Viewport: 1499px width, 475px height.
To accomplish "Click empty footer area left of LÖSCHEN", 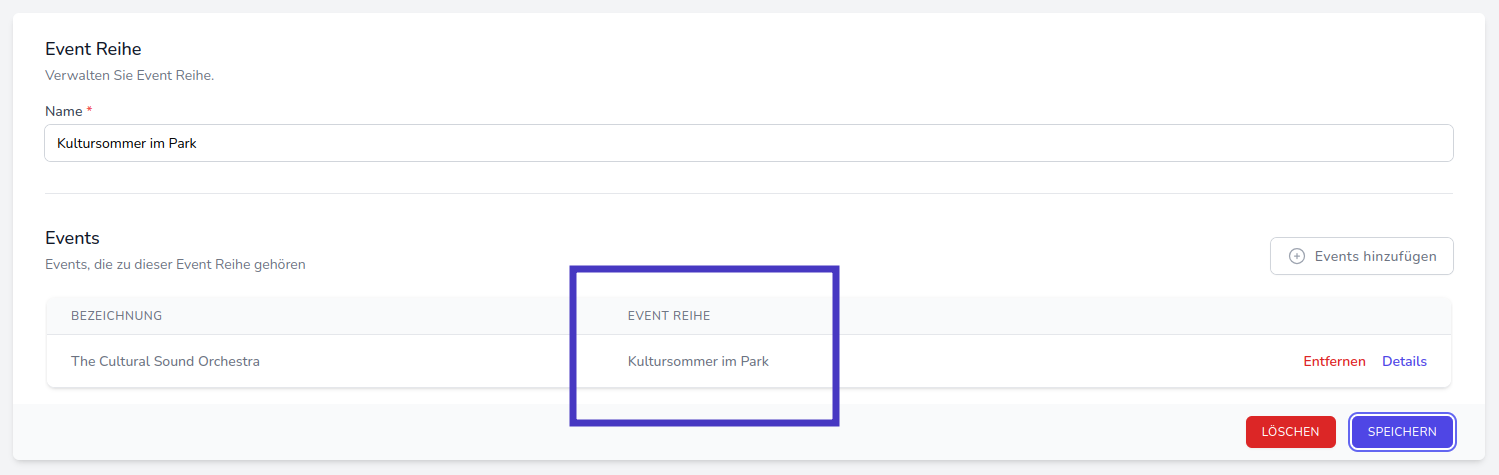I will 600,432.
